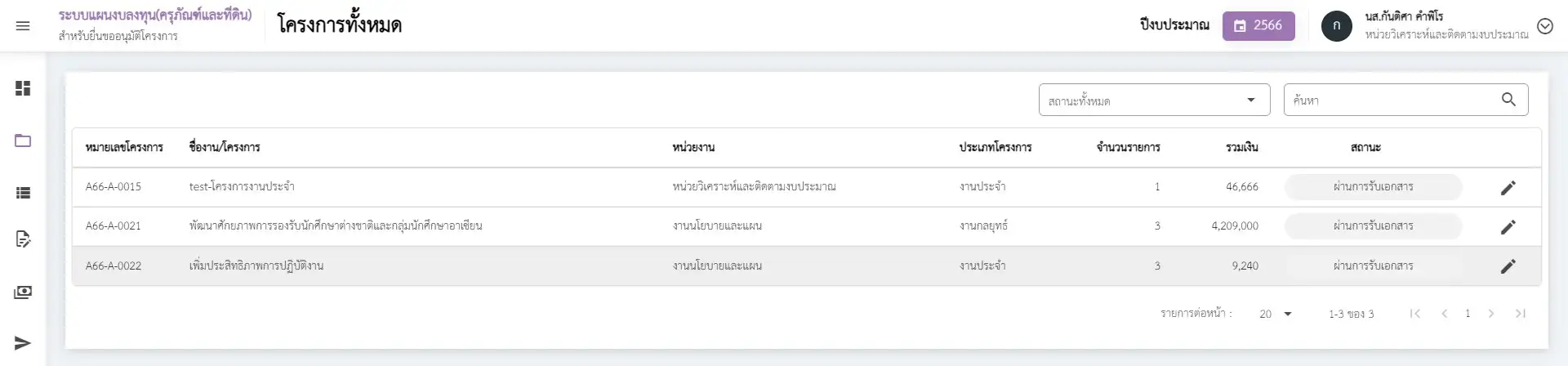
Task: Open the money budget icon in sidebar
Action: 23,292
